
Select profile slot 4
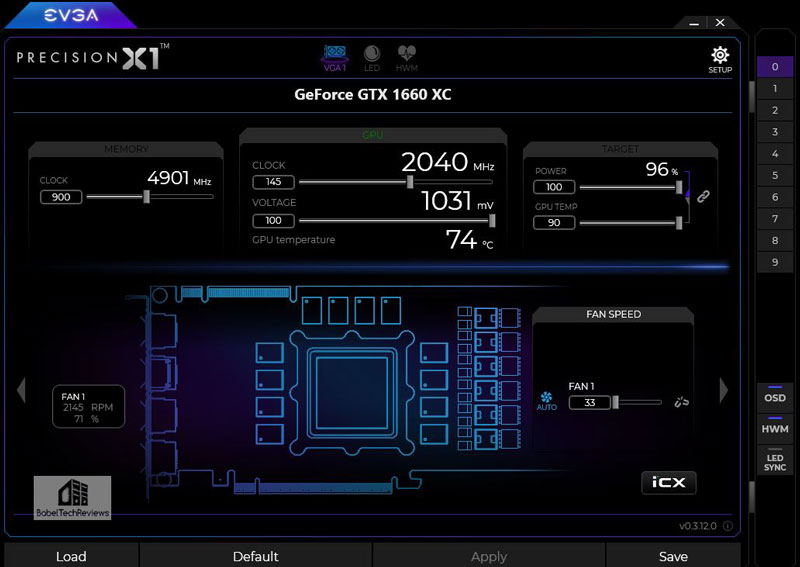click(774, 154)
